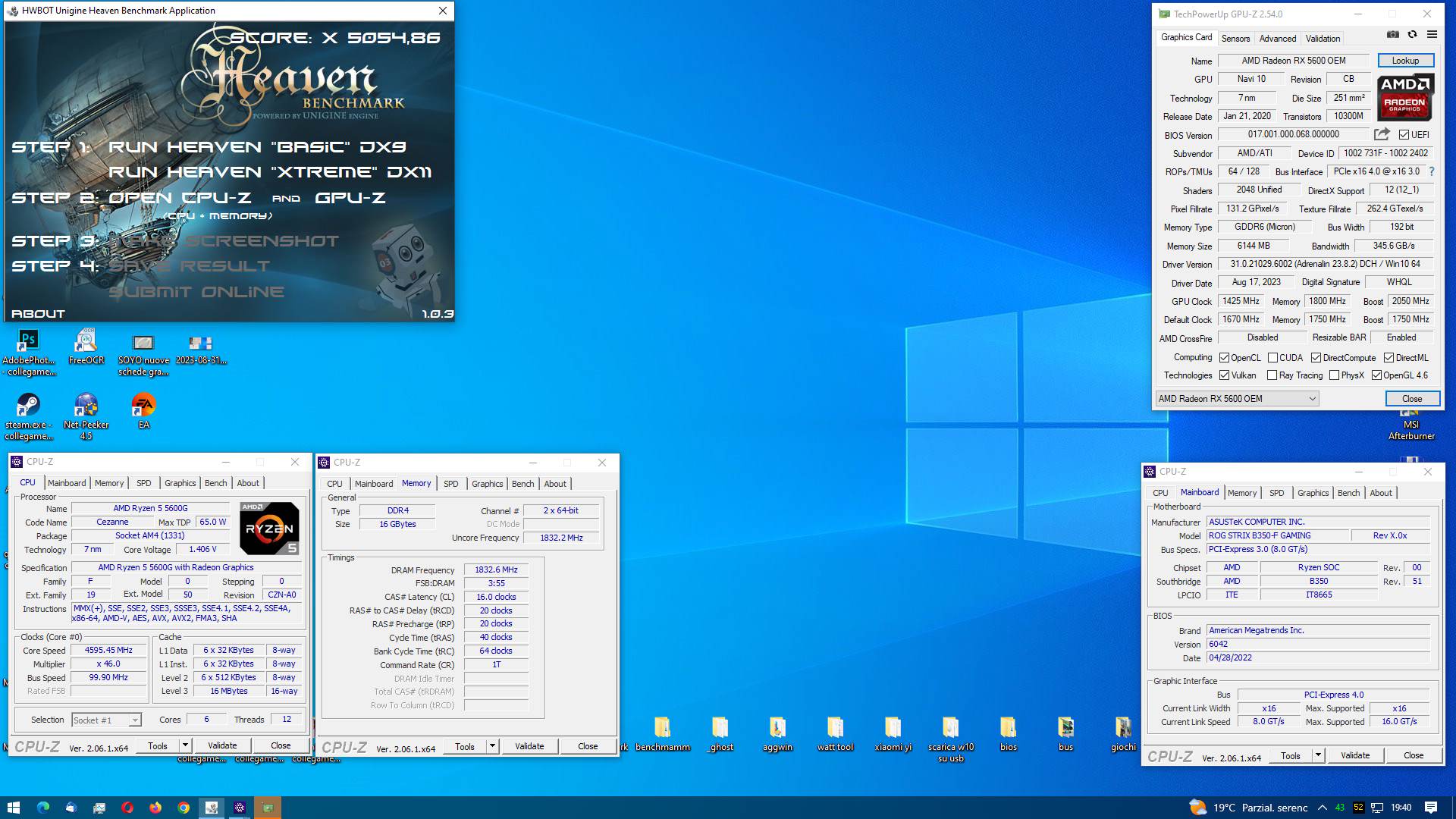Open the notification center in system tray

tap(1431, 808)
